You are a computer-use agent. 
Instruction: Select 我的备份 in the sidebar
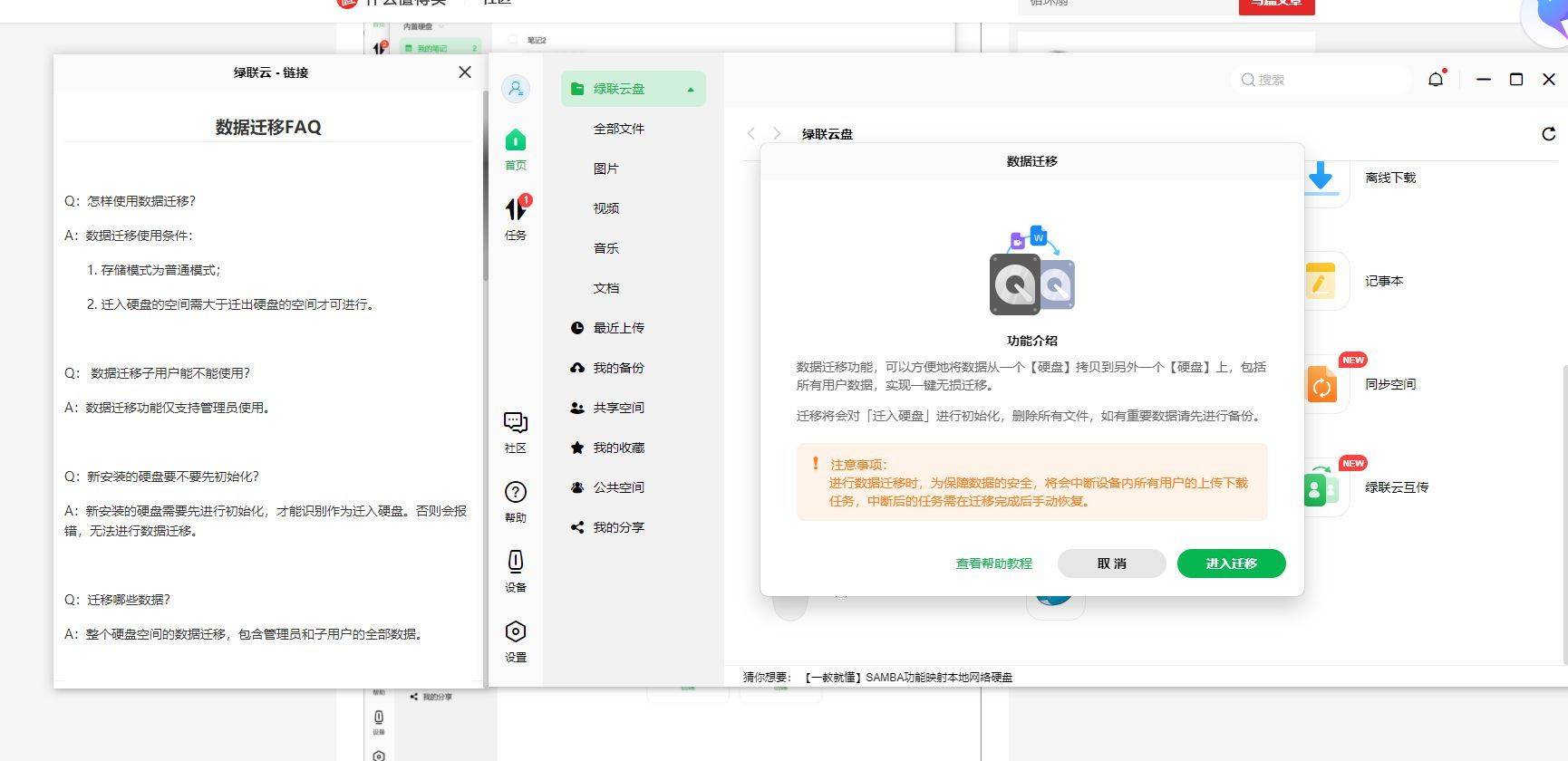pyautogui.click(x=618, y=368)
